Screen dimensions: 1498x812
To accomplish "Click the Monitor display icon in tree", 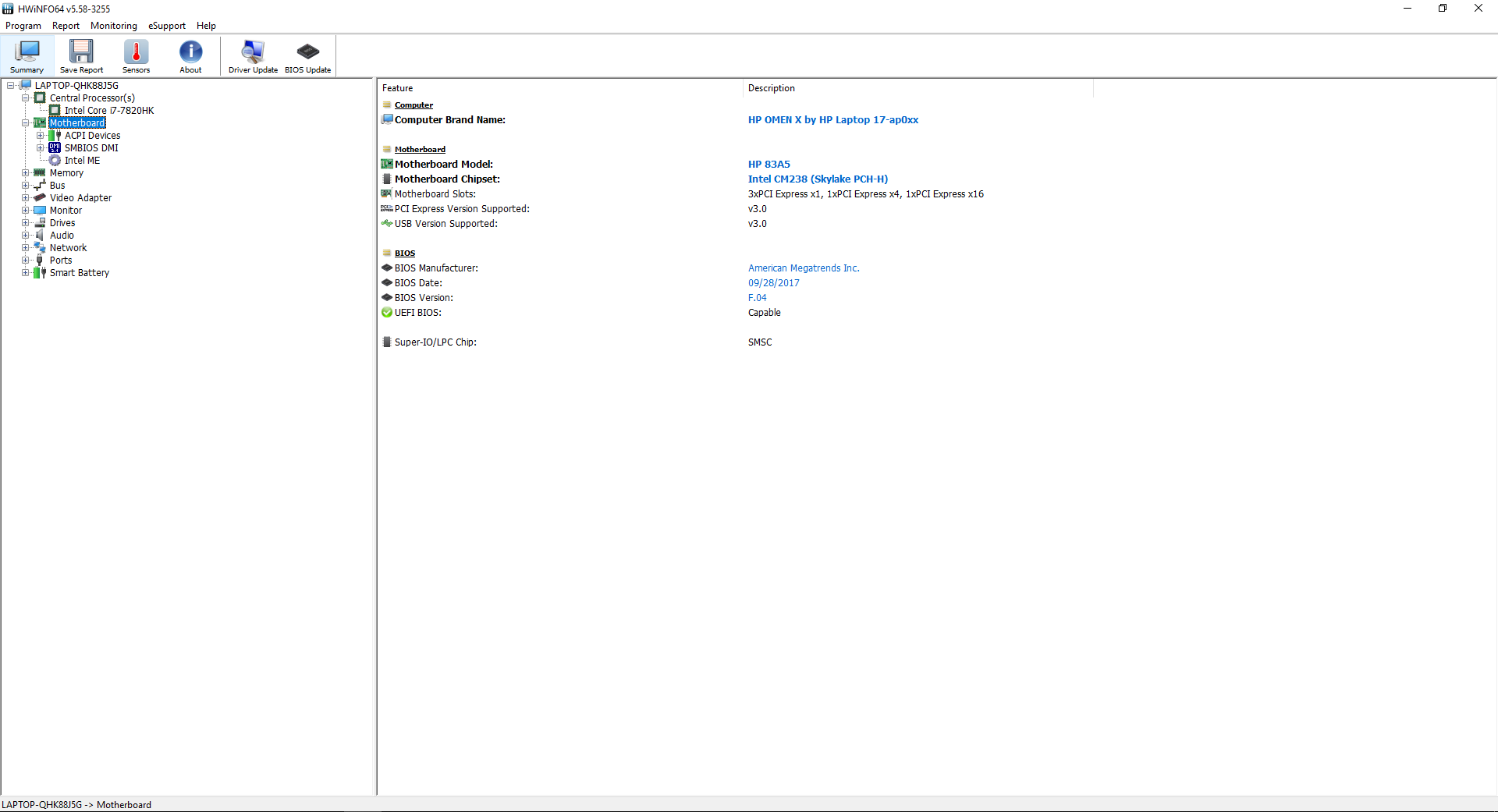I will (40, 211).
